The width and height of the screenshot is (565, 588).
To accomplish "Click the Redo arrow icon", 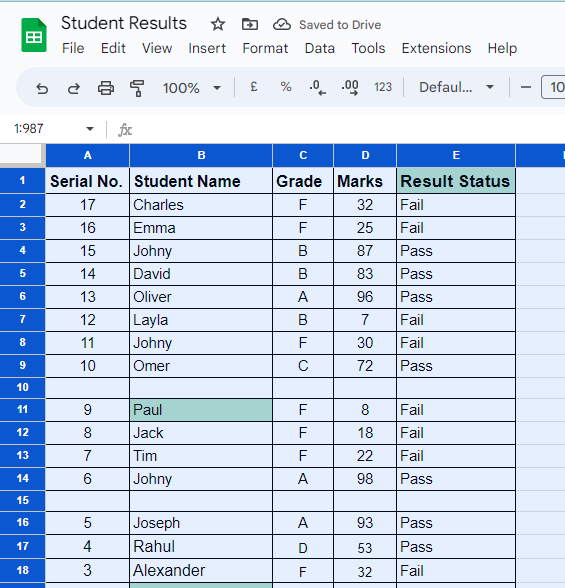I will [x=74, y=88].
